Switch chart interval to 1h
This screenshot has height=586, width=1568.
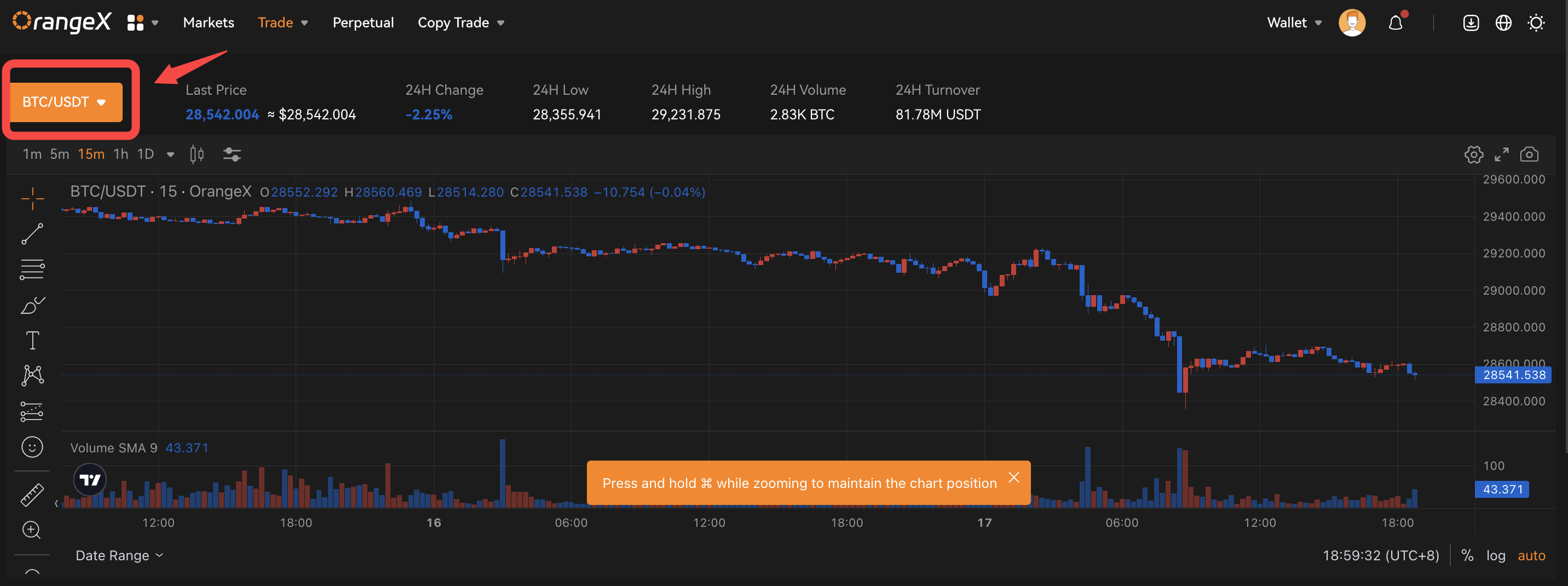(x=121, y=154)
